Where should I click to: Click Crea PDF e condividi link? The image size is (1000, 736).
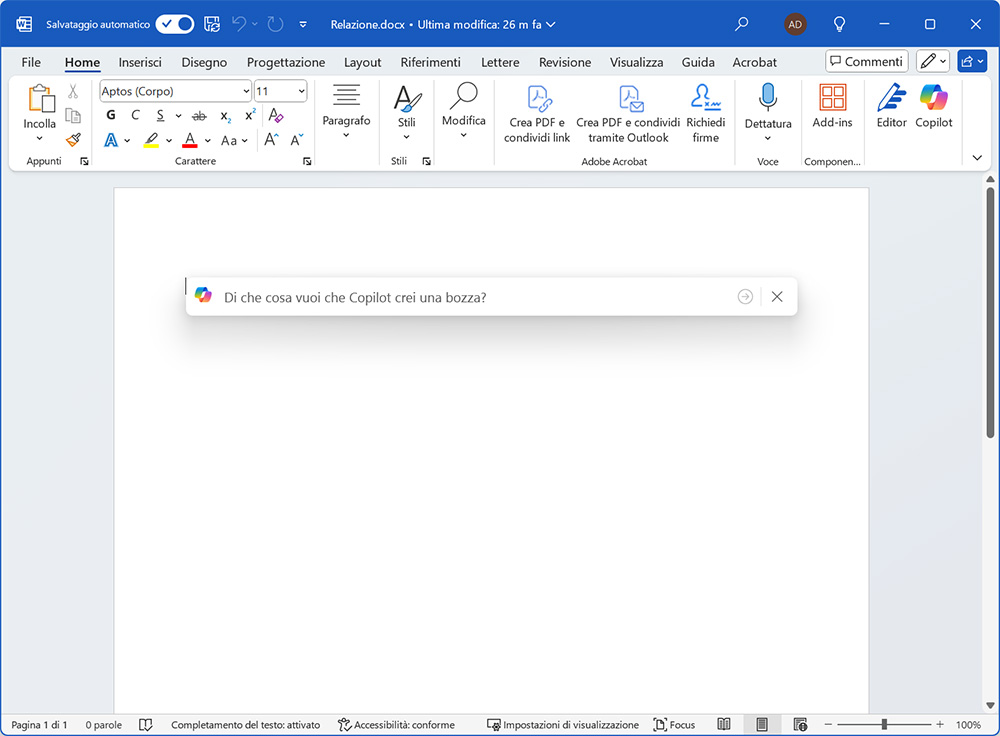[x=537, y=114]
